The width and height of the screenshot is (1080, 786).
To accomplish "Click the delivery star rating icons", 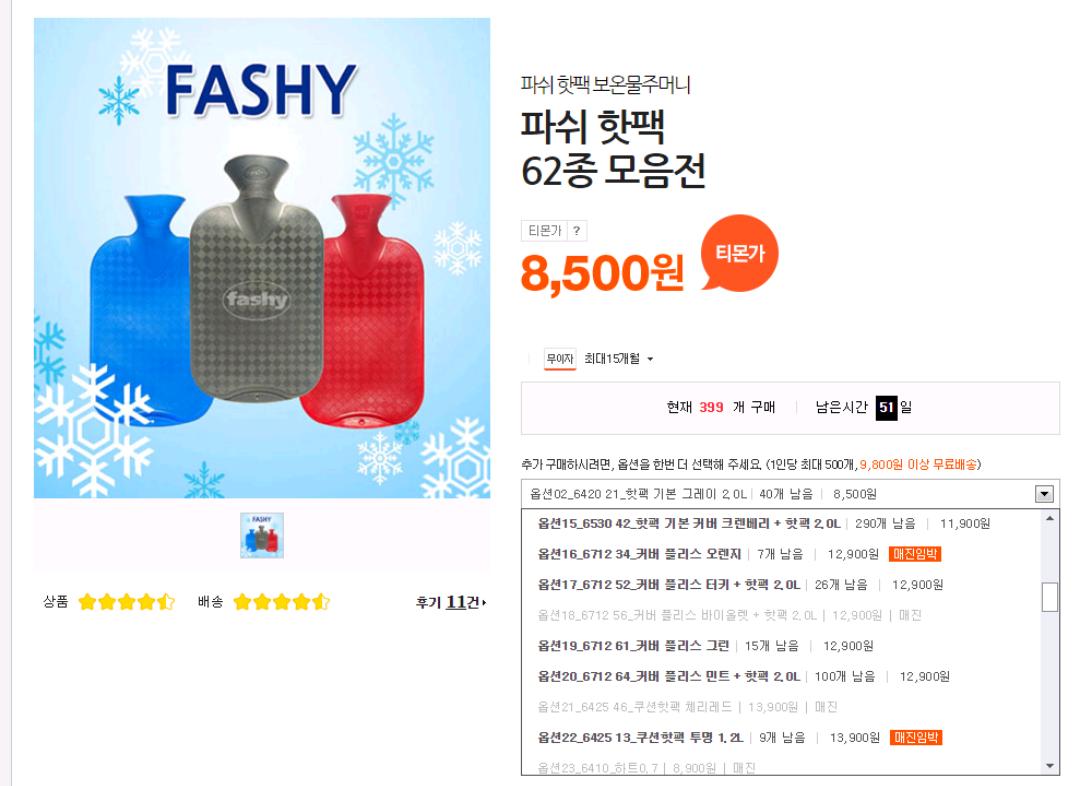I will [281, 602].
